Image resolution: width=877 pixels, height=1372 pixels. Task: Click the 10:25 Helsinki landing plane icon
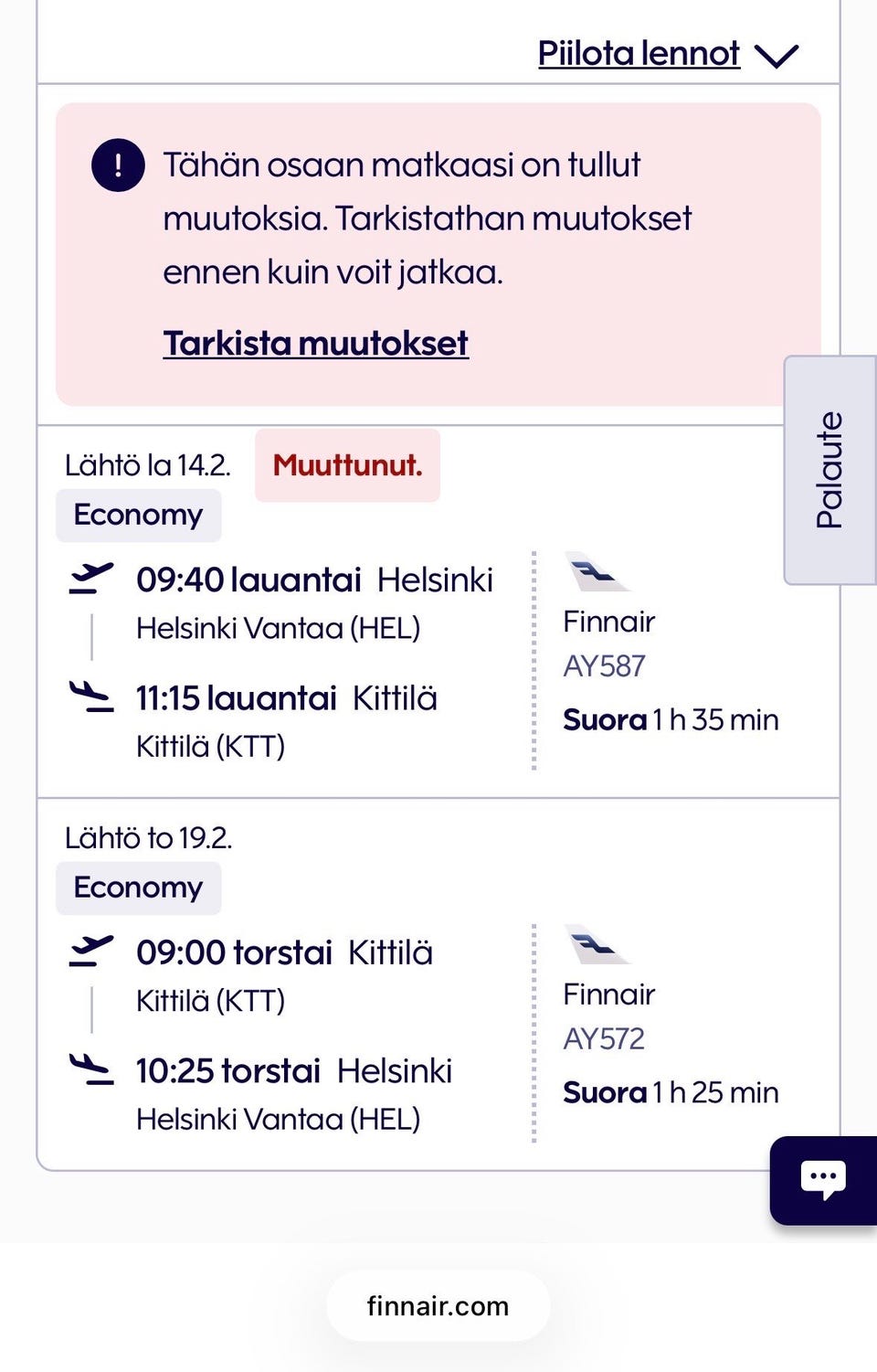pyautogui.click(x=91, y=1069)
